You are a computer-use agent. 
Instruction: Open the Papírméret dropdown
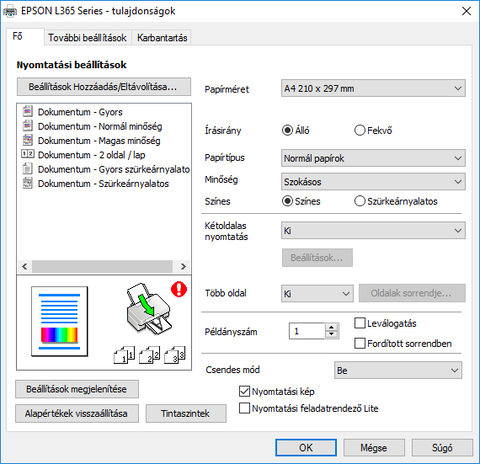coord(373,88)
